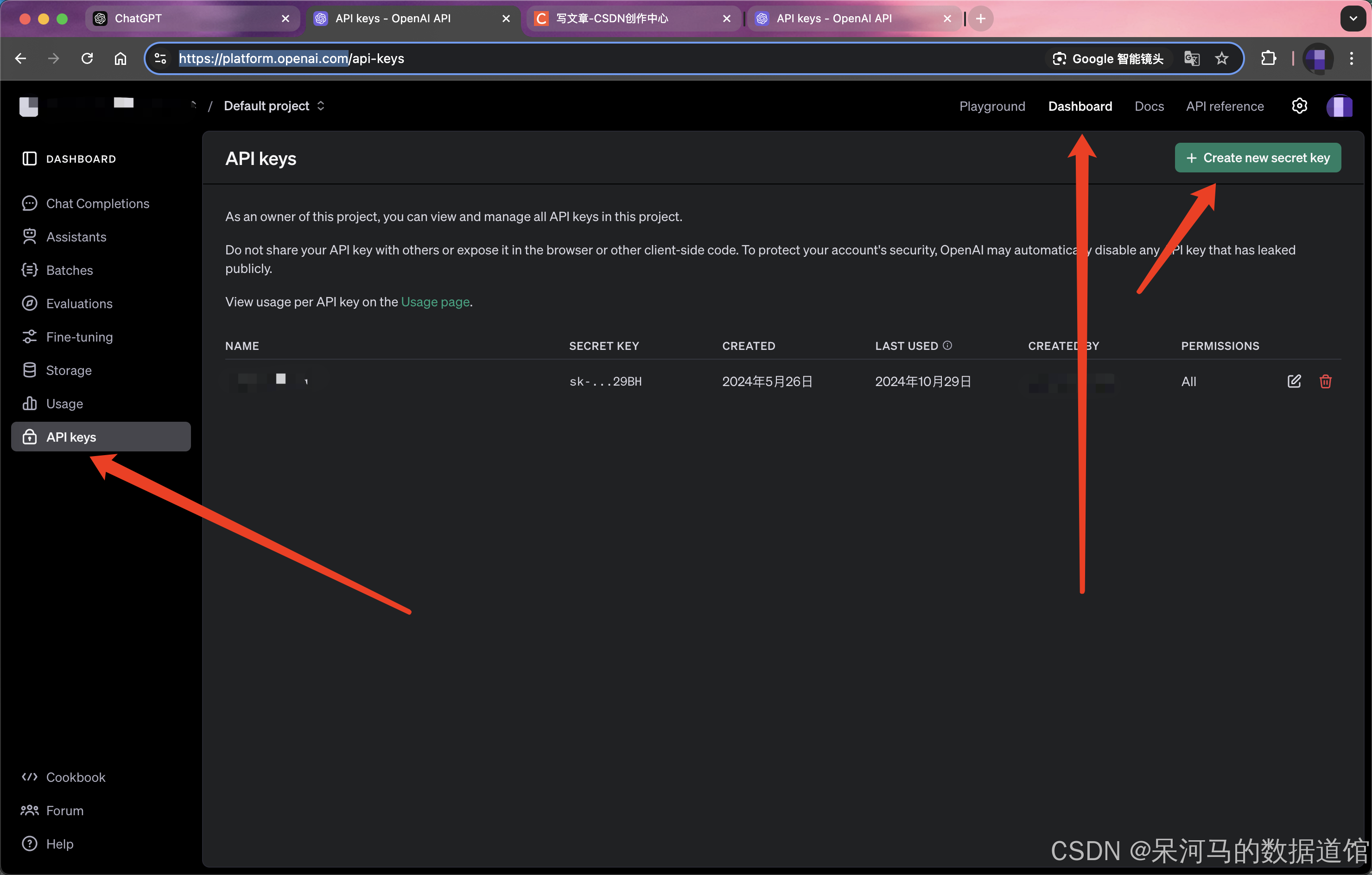Image resolution: width=1372 pixels, height=875 pixels.
Task: Select Fine-tuning in the sidebar
Action: [79, 336]
